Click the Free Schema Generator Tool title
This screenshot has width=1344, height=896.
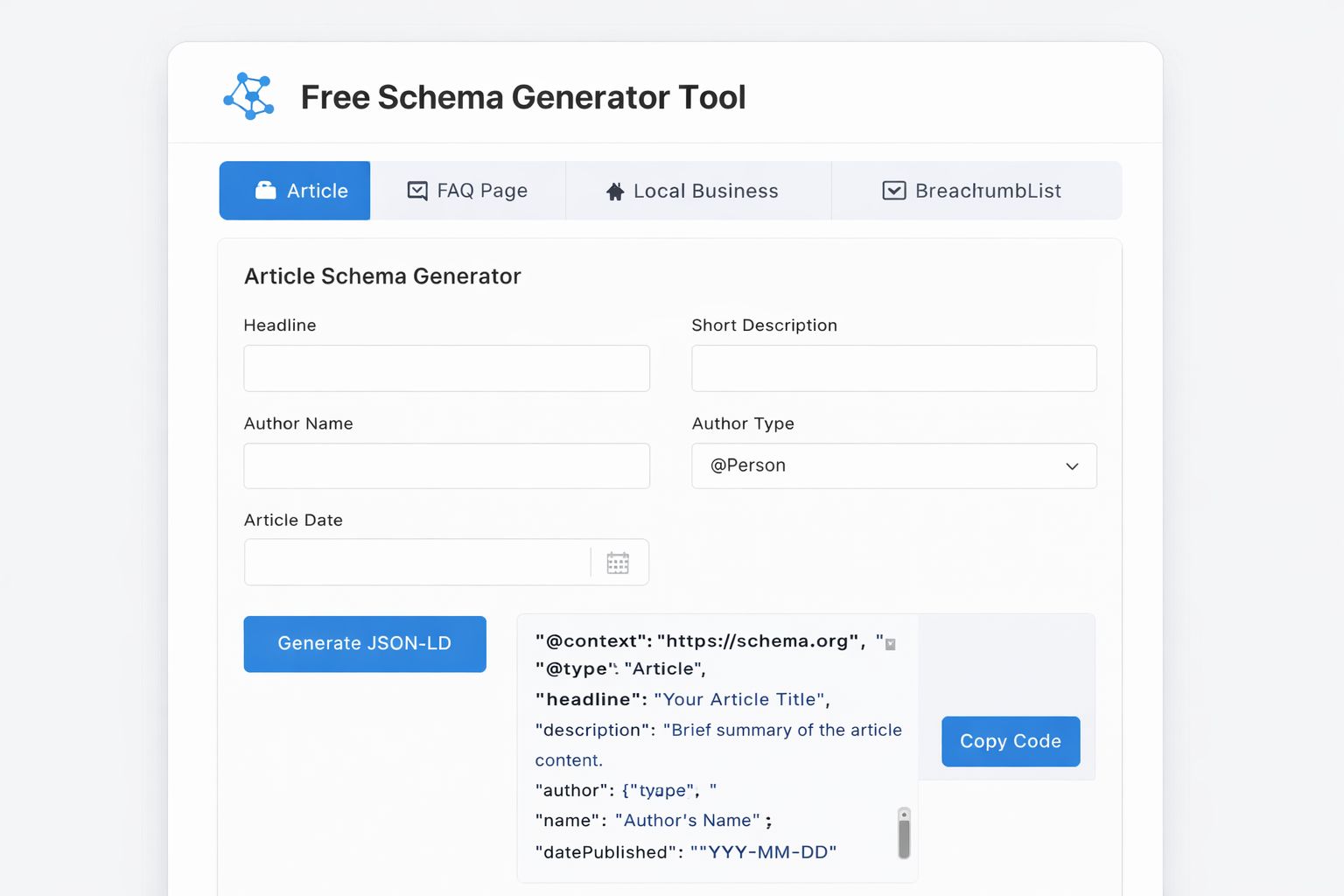tap(523, 97)
